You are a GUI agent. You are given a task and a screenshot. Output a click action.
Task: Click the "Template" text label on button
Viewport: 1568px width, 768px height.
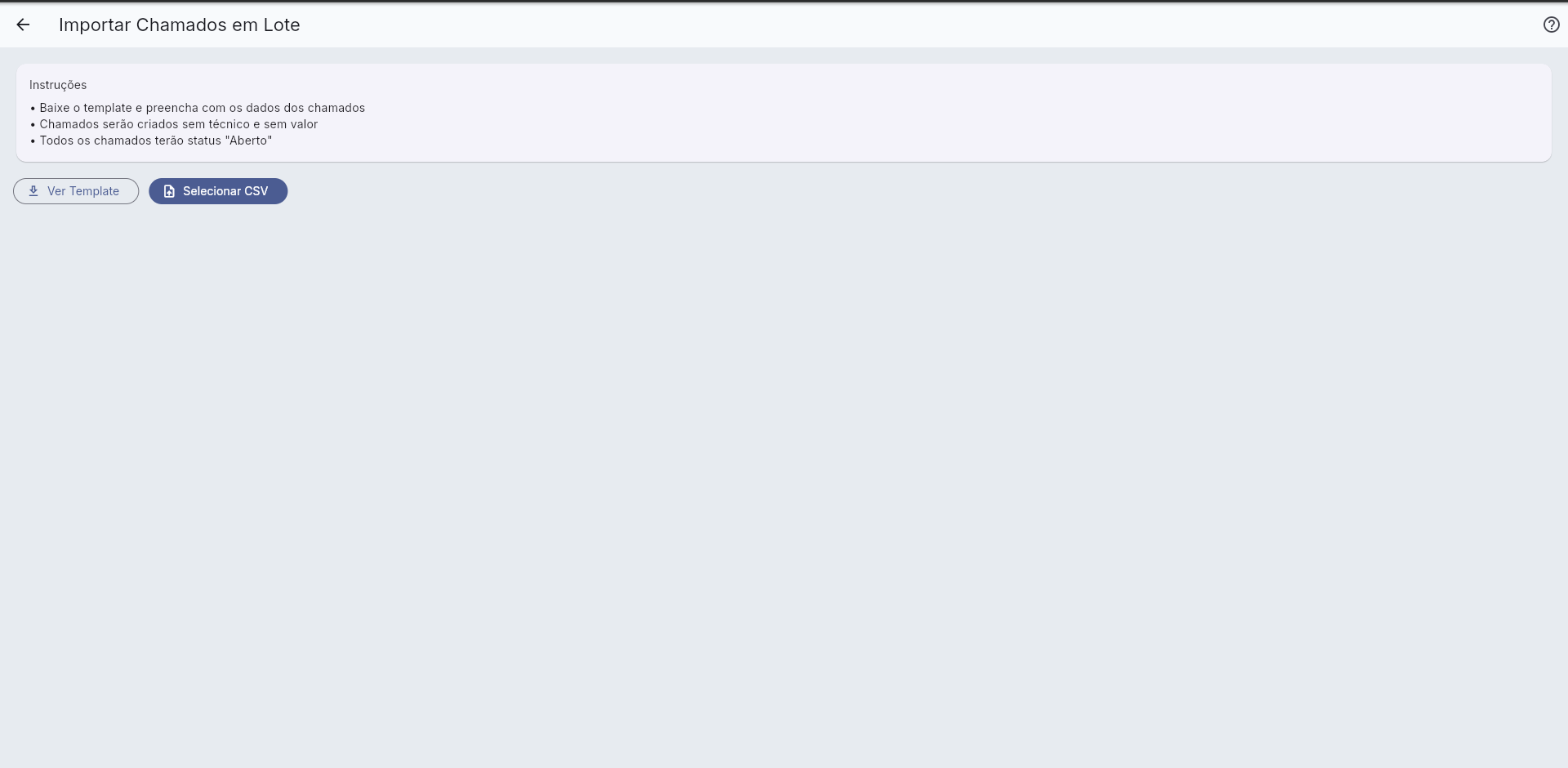click(x=95, y=191)
